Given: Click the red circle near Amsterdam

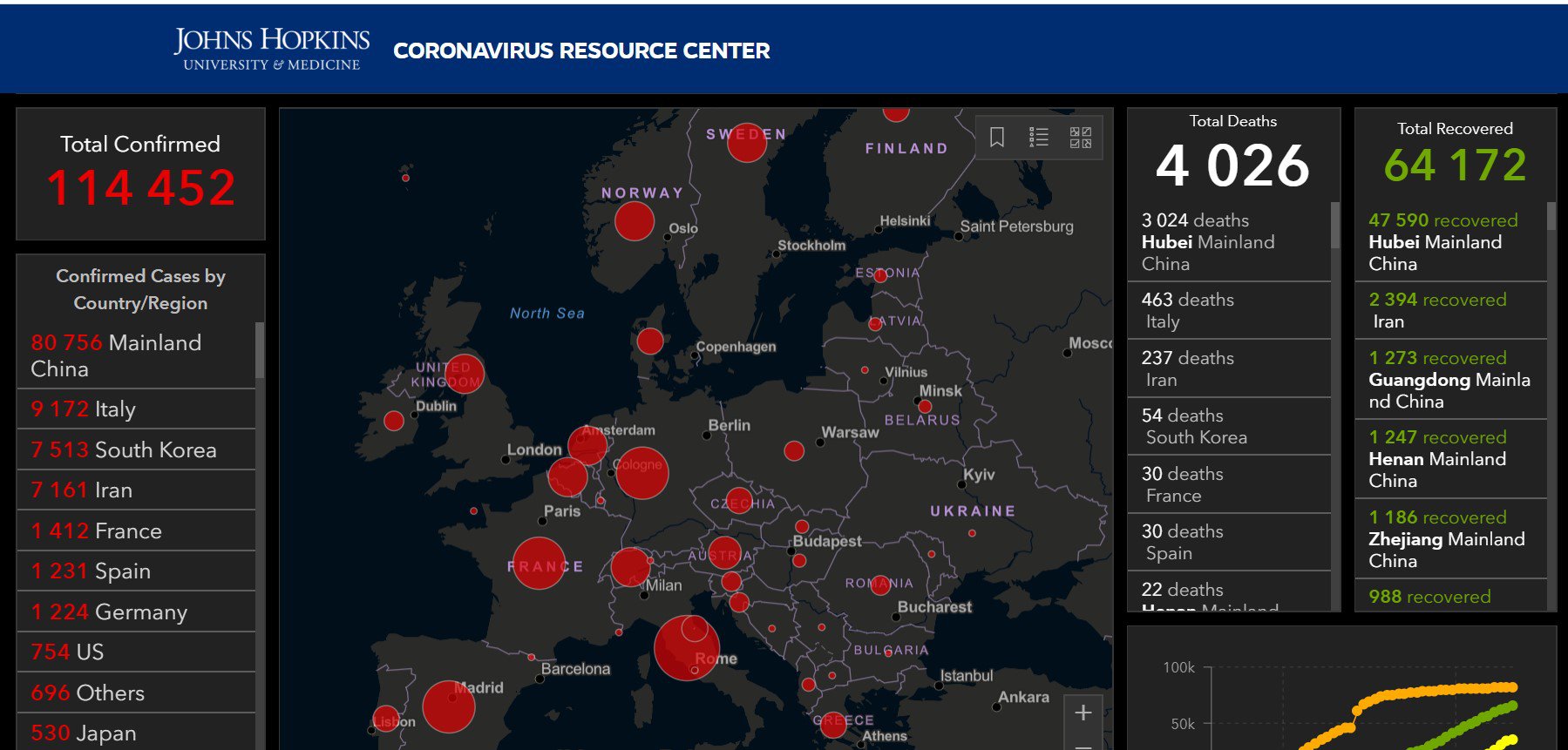Looking at the screenshot, I should (587, 446).
